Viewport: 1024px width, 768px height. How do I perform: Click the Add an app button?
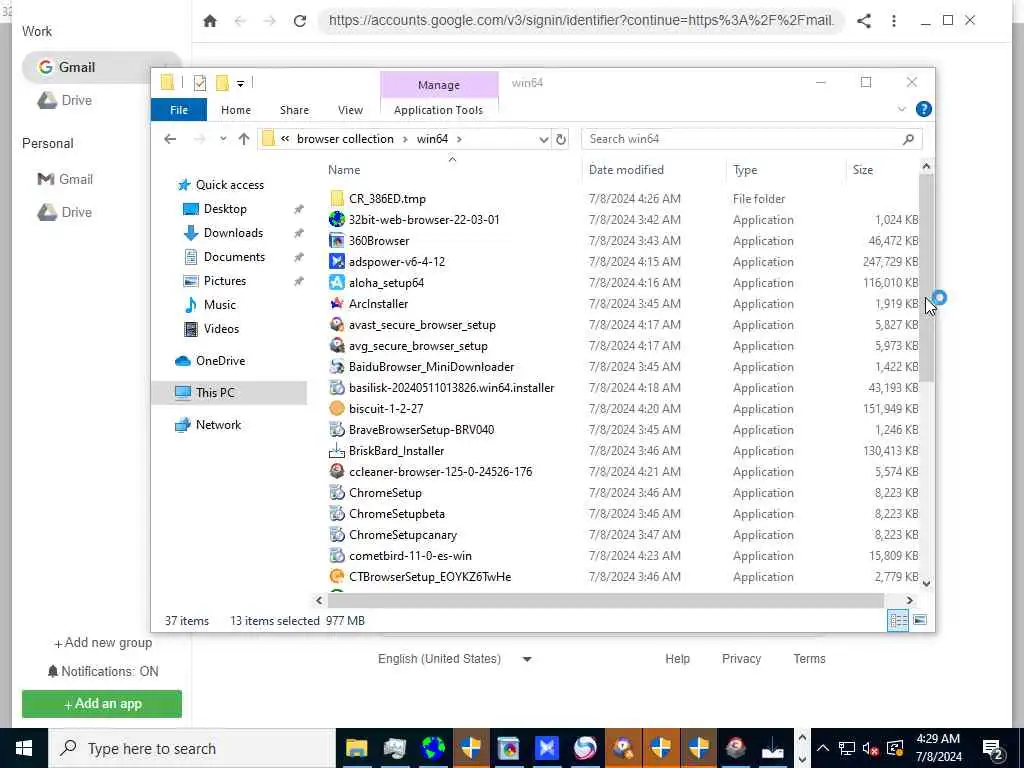[102, 704]
